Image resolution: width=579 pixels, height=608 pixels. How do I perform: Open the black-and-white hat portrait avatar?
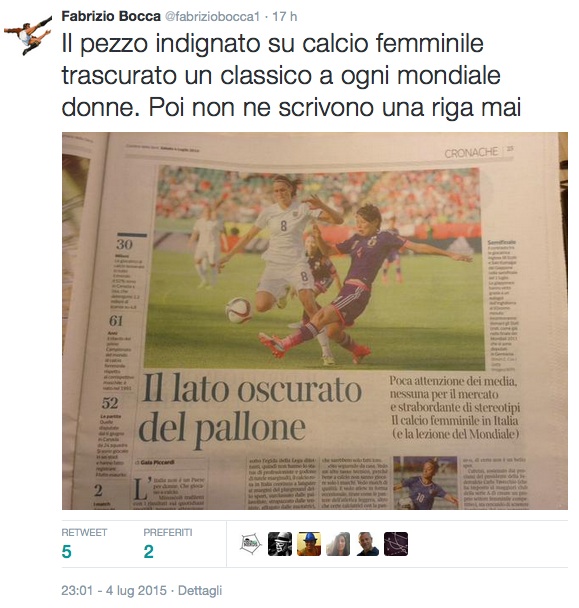pos(280,544)
